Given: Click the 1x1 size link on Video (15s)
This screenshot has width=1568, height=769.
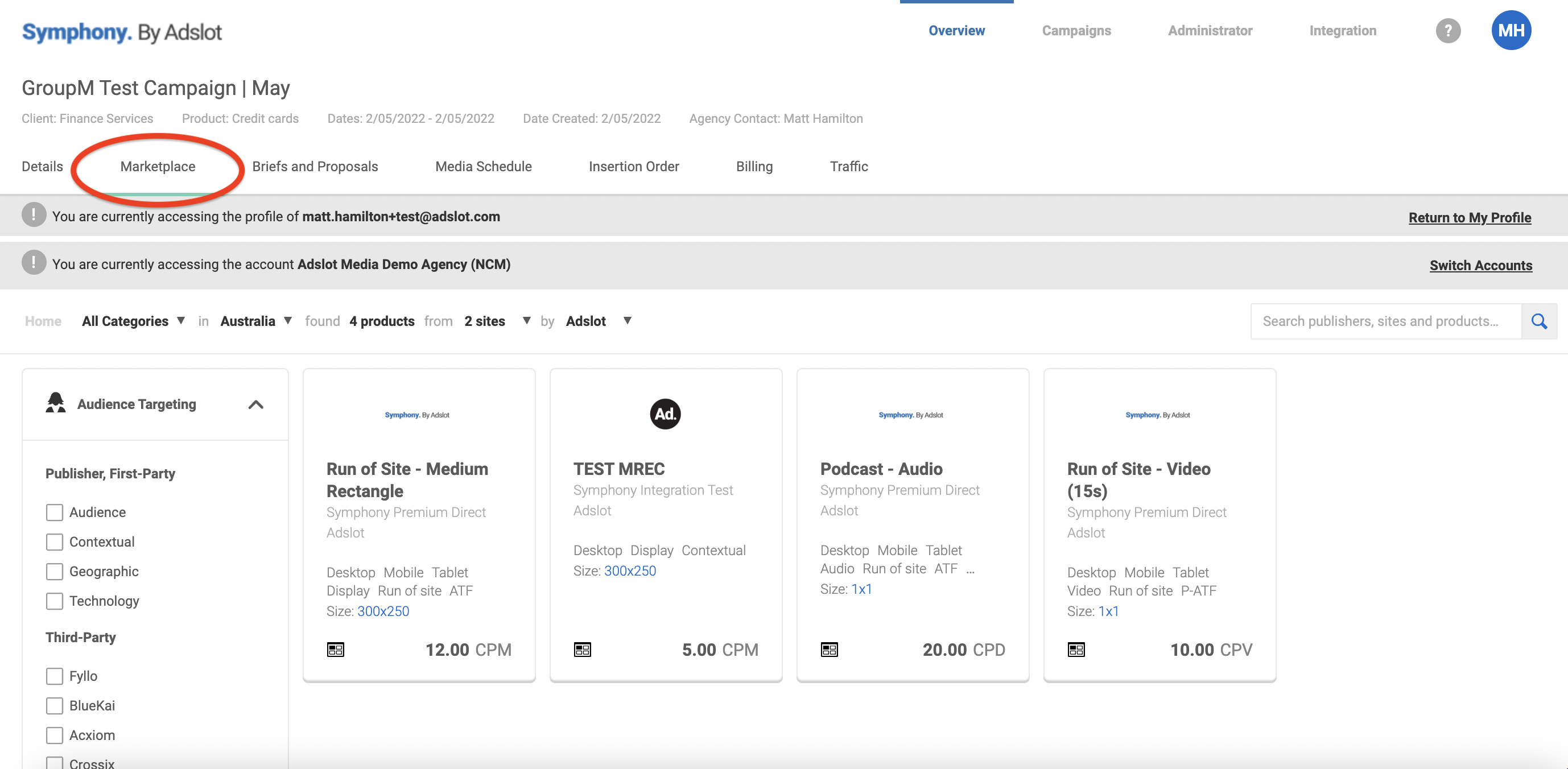Looking at the screenshot, I should (1108, 611).
